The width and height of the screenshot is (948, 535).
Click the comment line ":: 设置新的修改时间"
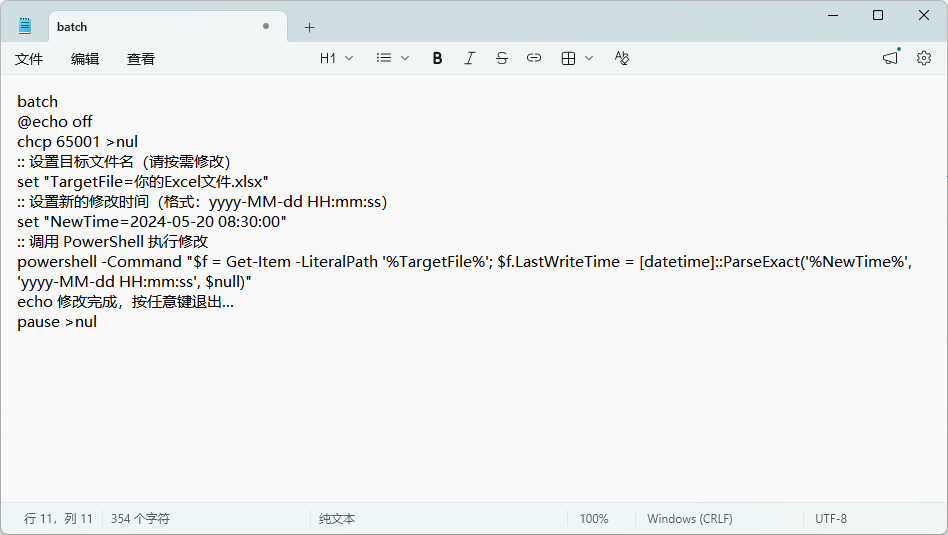[x=202, y=201]
